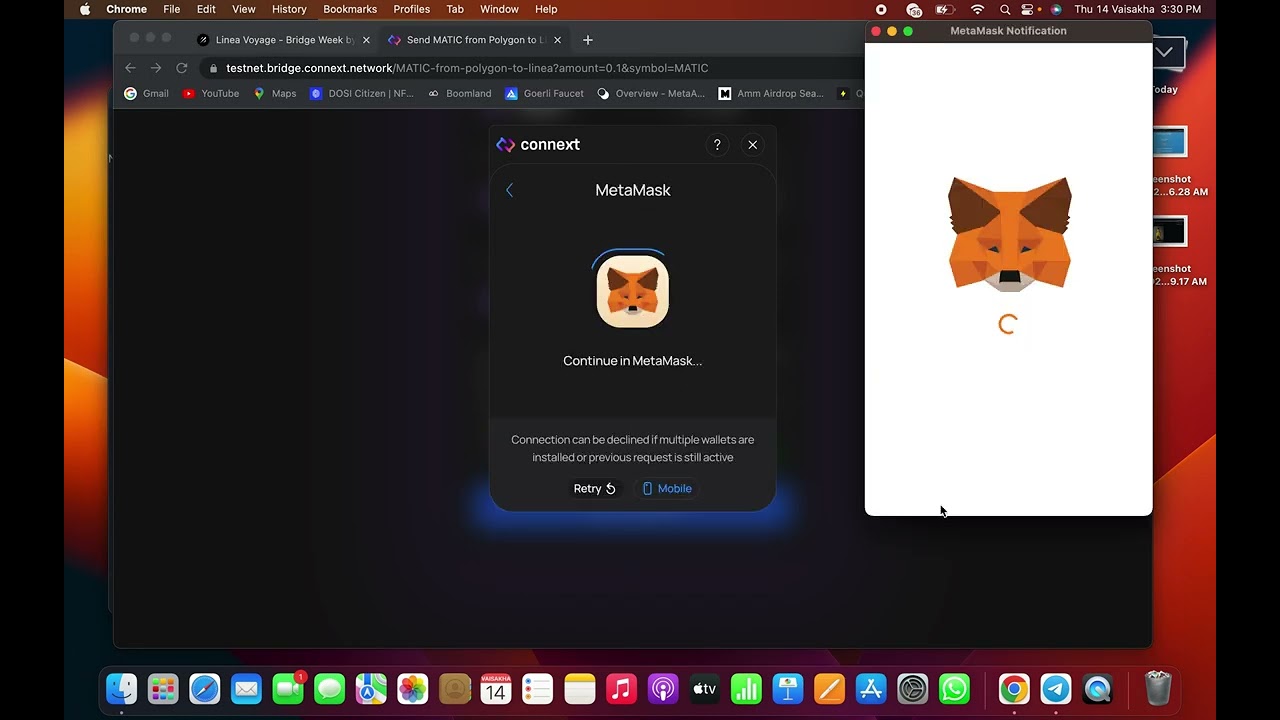Viewport: 1280px width, 720px height.
Task: Click the browser forward arrow
Action: click(156, 68)
